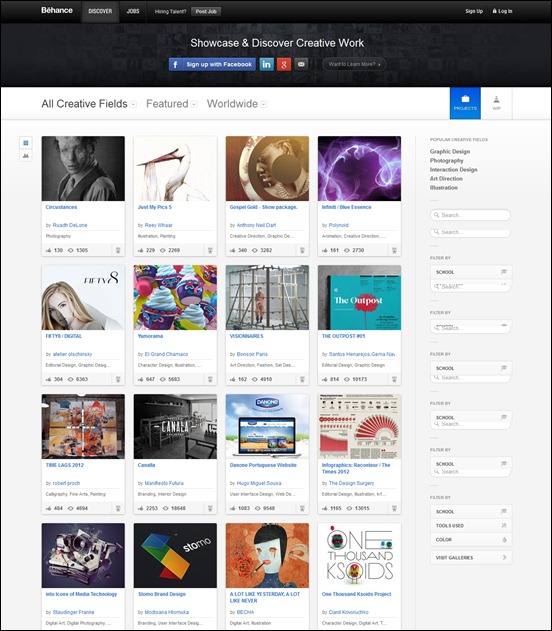Screen dimensions: 552x631
Task: Sign up using the email envelope icon
Action: [x=301, y=64]
